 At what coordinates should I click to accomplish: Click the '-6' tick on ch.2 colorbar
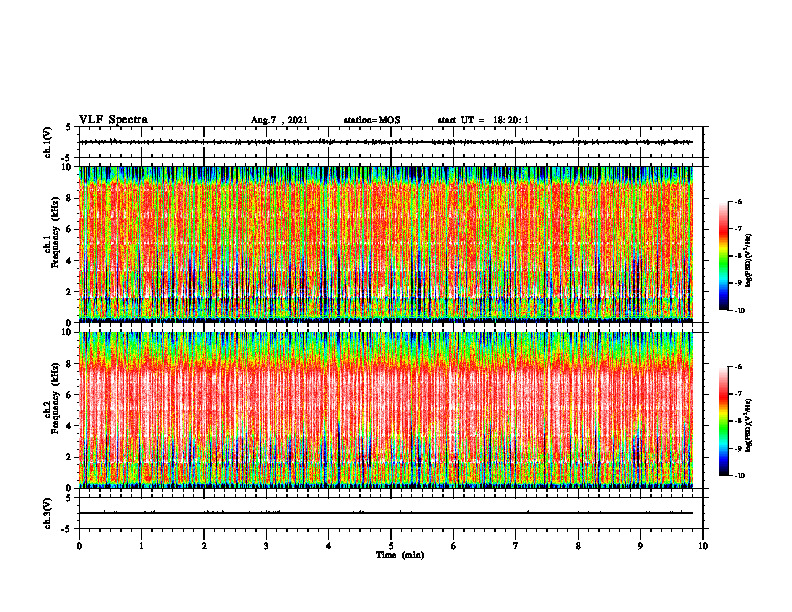[738, 367]
